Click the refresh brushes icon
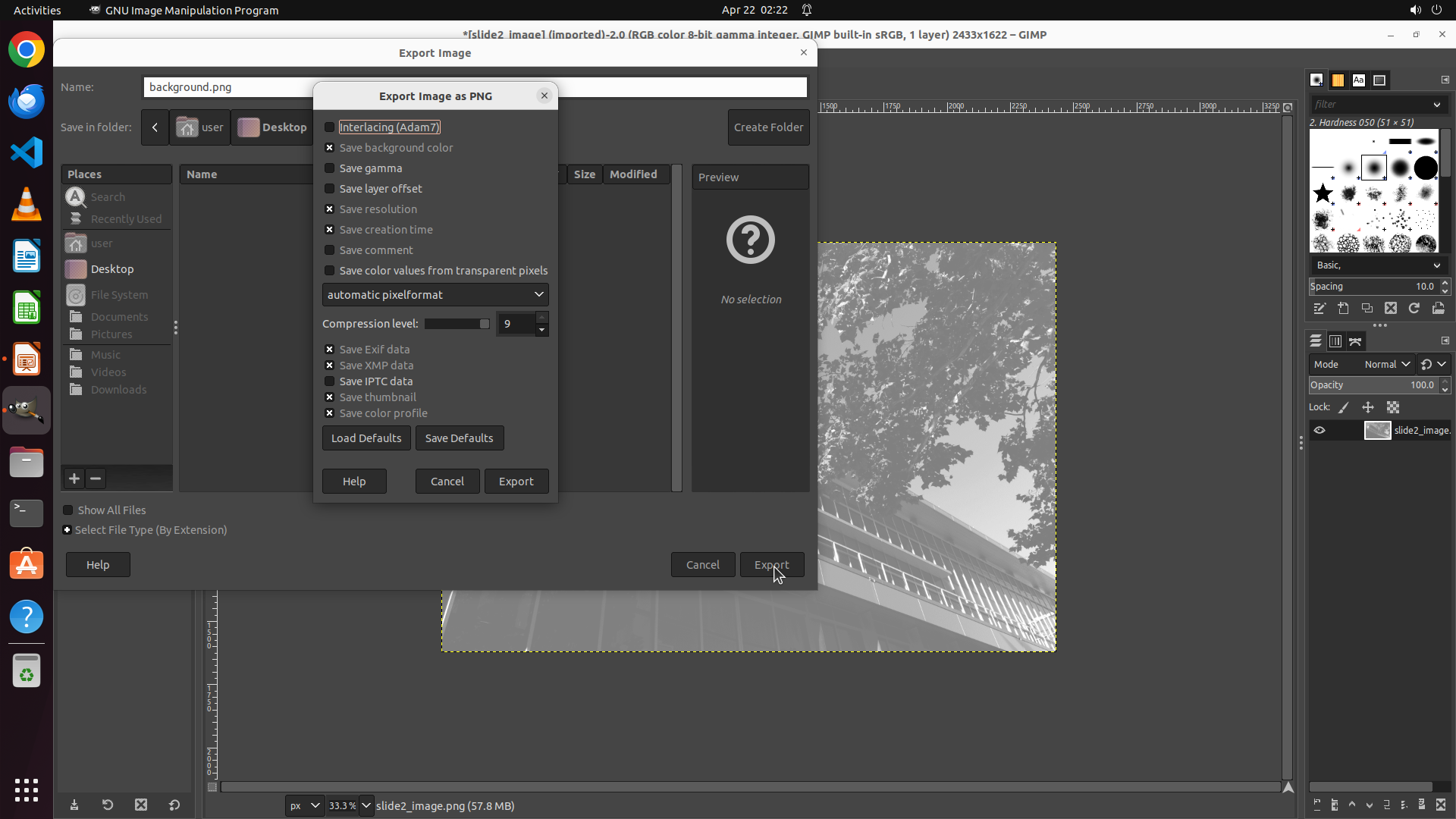Screen dimensions: 1456x819 pyautogui.click(x=1414, y=309)
